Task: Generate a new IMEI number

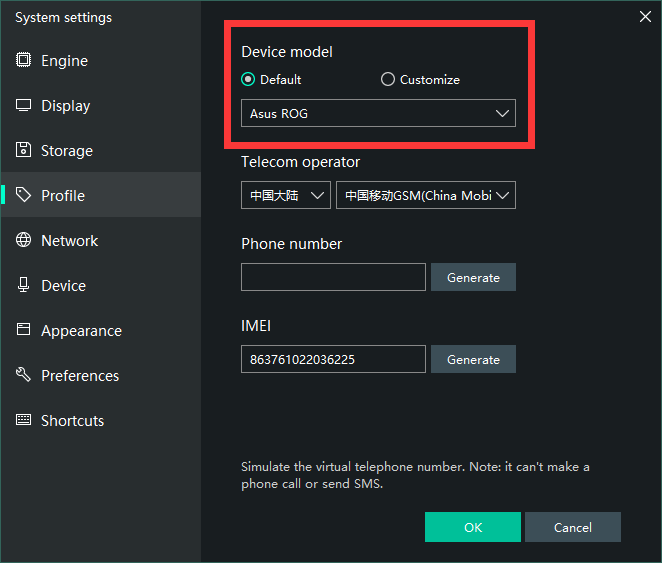Action: pyautogui.click(x=473, y=359)
